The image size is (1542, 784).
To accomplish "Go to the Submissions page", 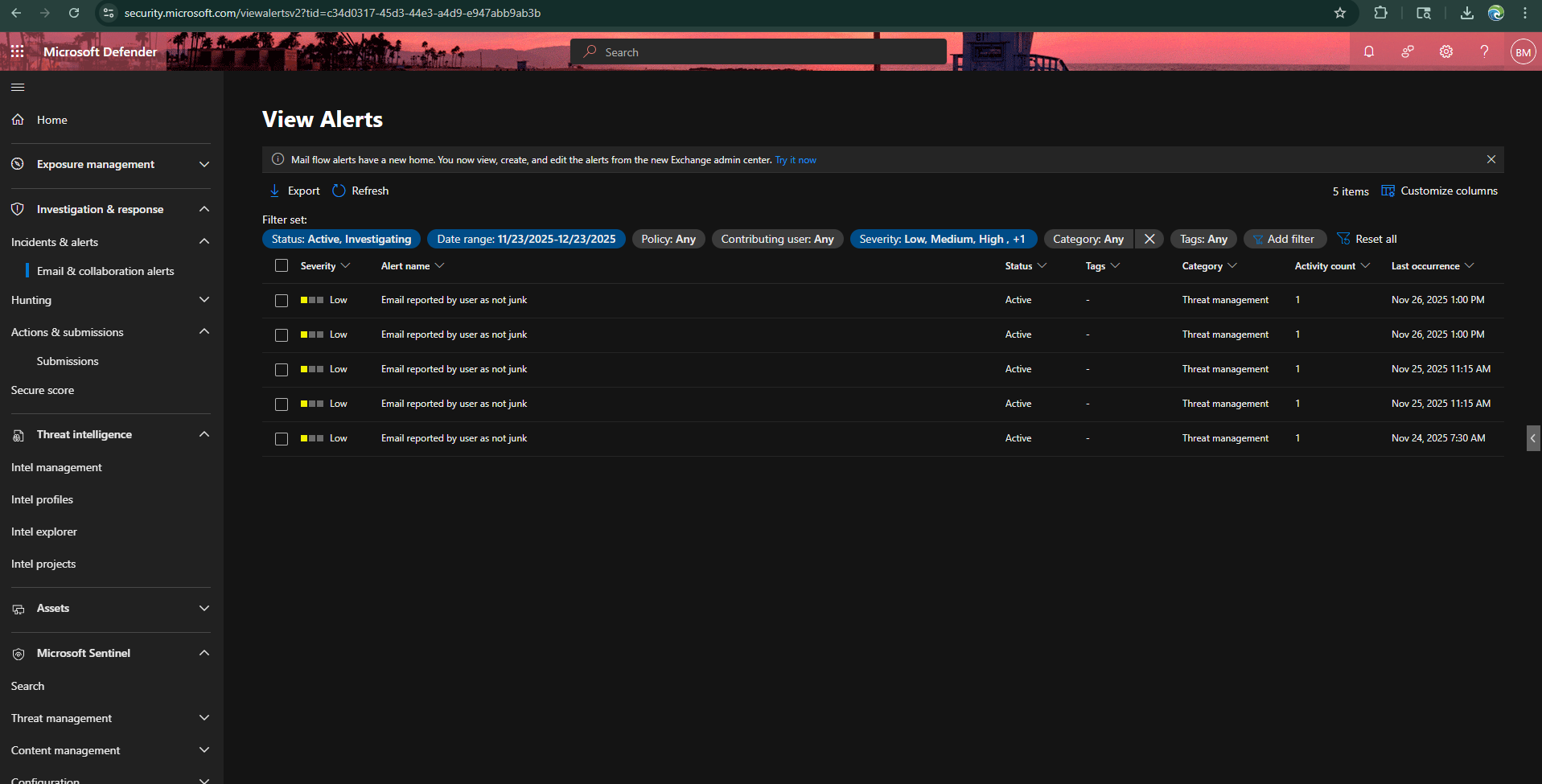I will pyautogui.click(x=67, y=361).
